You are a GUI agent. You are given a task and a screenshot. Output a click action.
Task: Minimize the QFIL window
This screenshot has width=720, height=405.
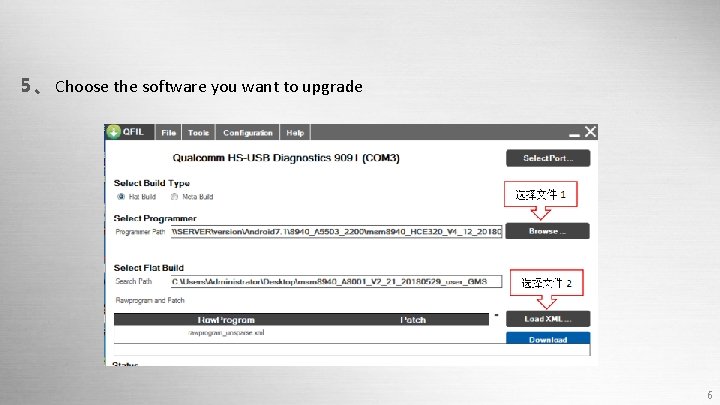pyautogui.click(x=574, y=133)
